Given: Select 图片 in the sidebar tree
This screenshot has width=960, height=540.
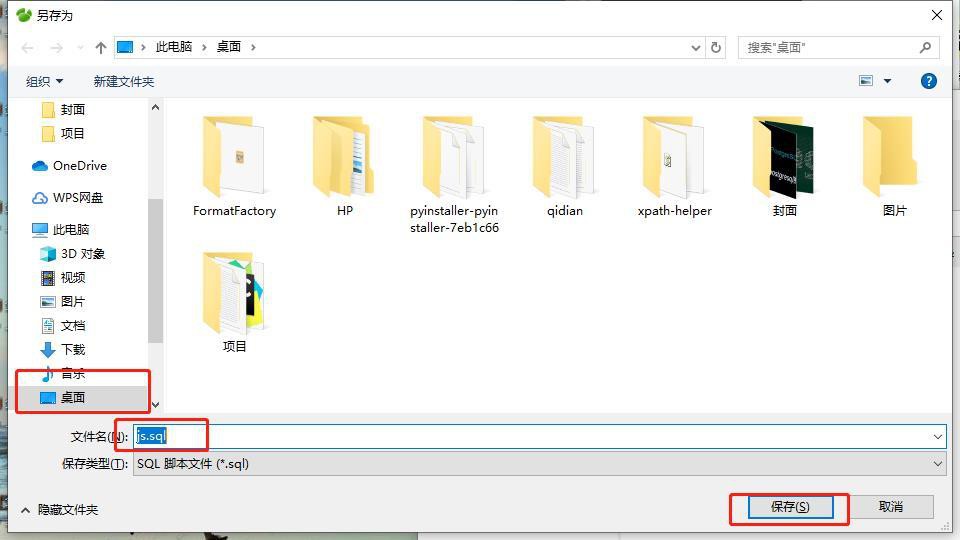Looking at the screenshot, I should 62,301.
